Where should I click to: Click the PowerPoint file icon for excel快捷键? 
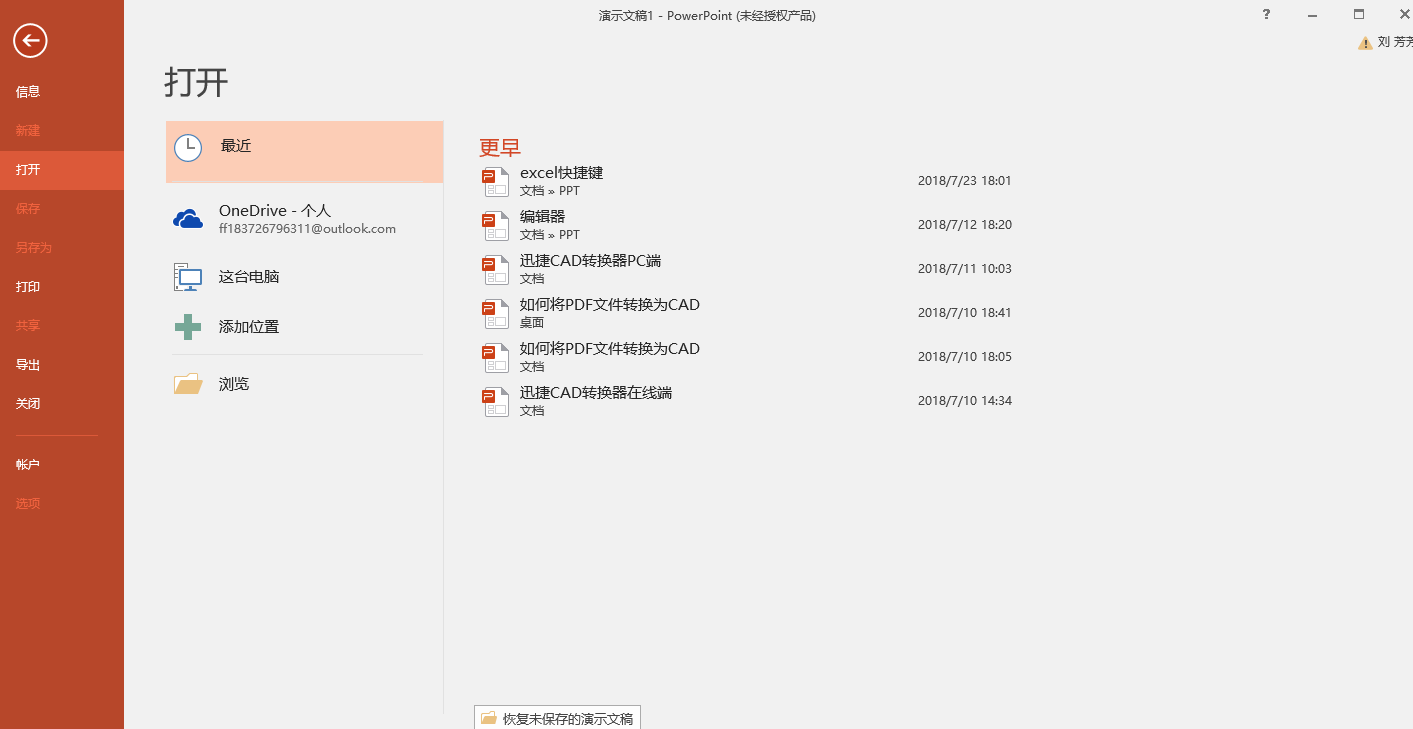coord(496,182)
